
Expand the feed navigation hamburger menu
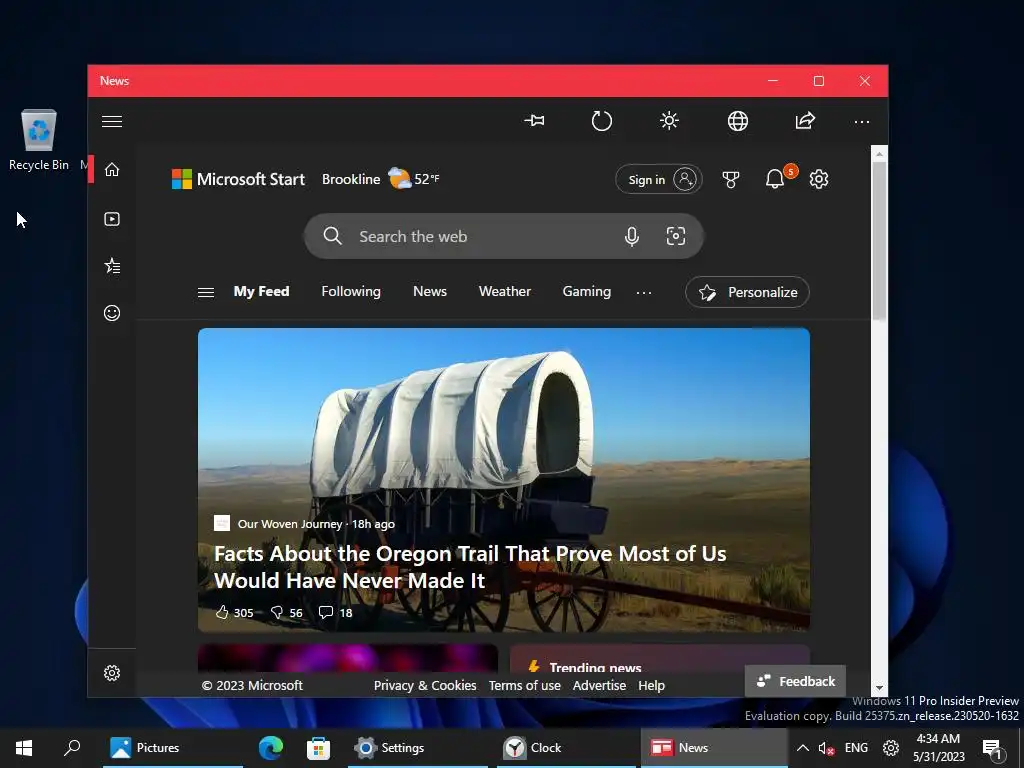point(206,292)
